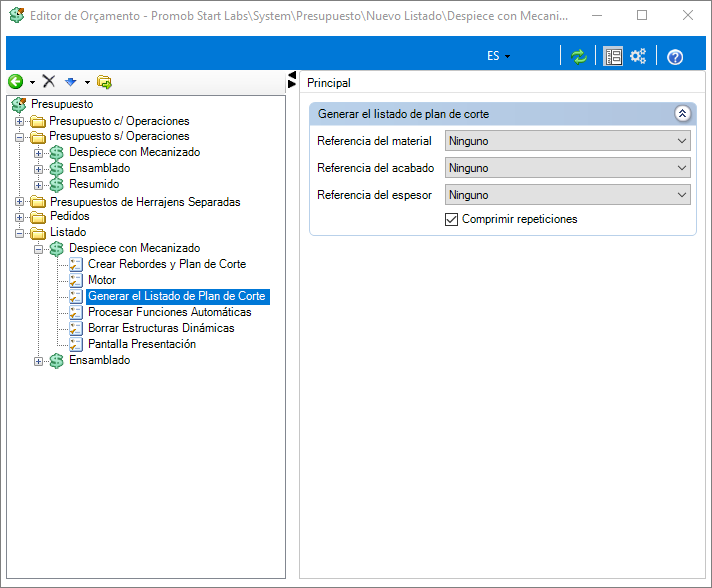Select Borrar Estructuras Dinámicas item
This screenshot has height=588, width=712.
(x=161, y=328)
